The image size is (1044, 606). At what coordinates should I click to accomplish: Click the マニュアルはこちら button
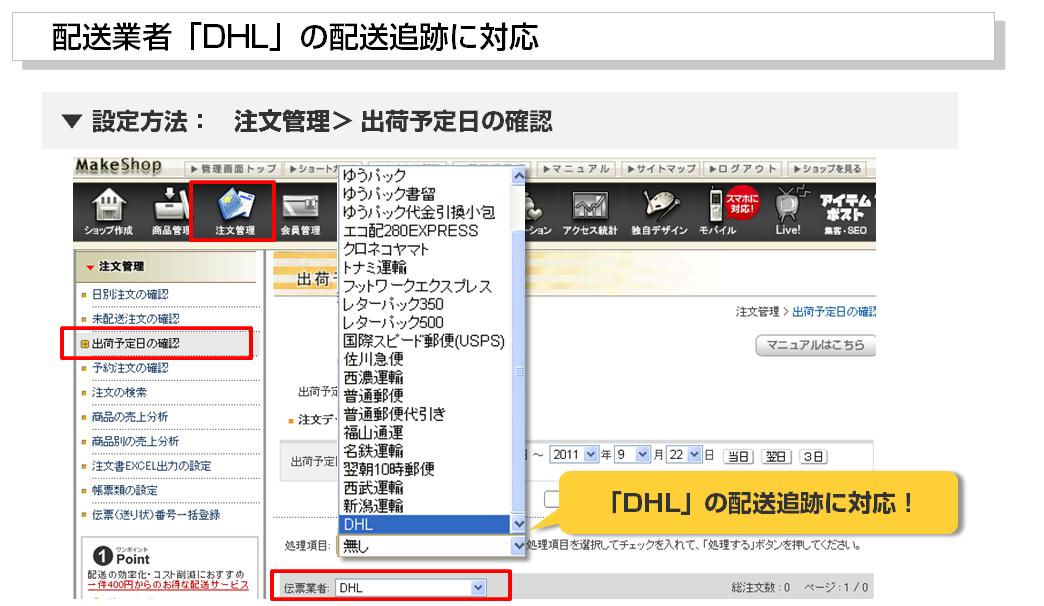(x=816, y=345)
